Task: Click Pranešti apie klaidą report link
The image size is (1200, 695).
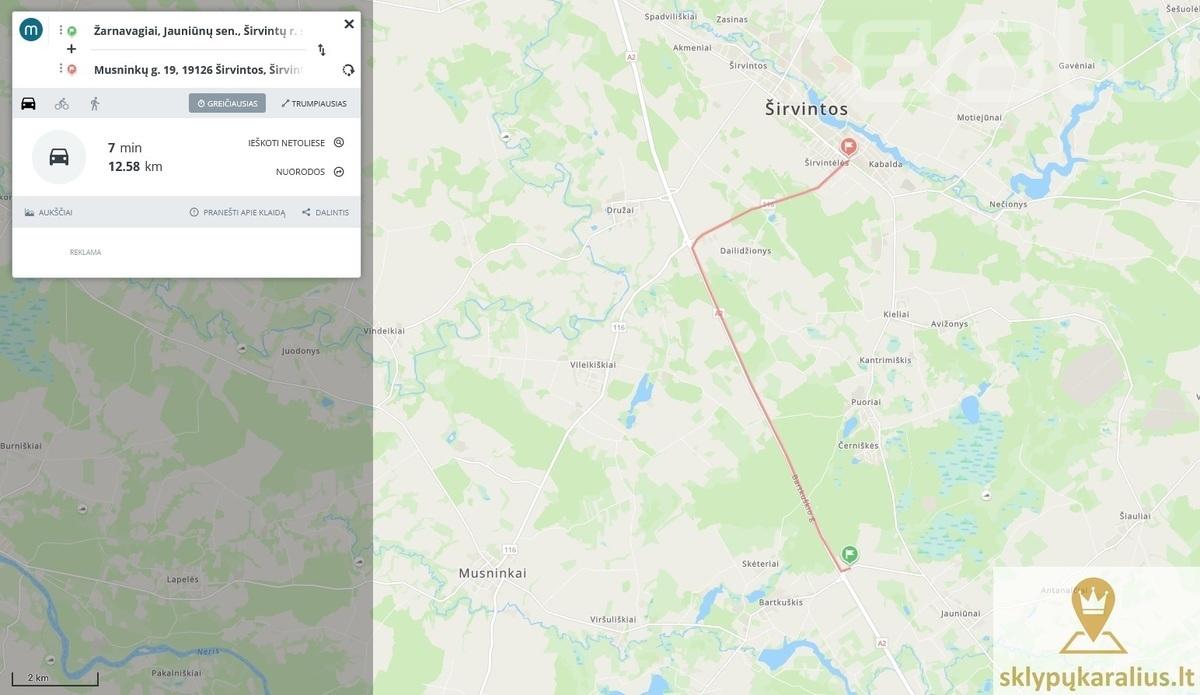Action: pyautogui.click(x=238, y=212)
